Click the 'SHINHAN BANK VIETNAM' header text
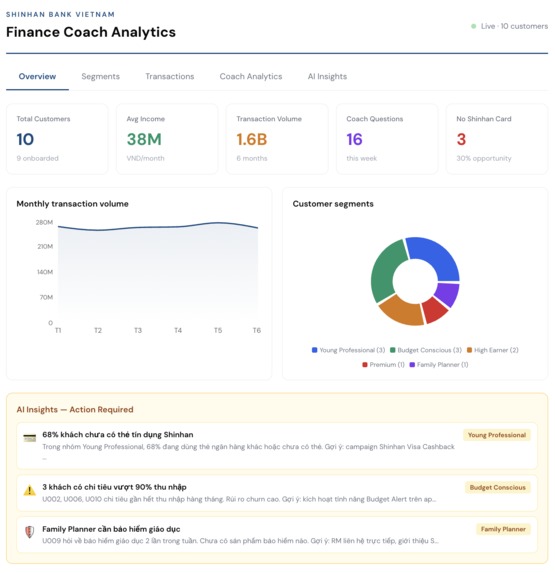555x573 pixels. tap(60, 15)
